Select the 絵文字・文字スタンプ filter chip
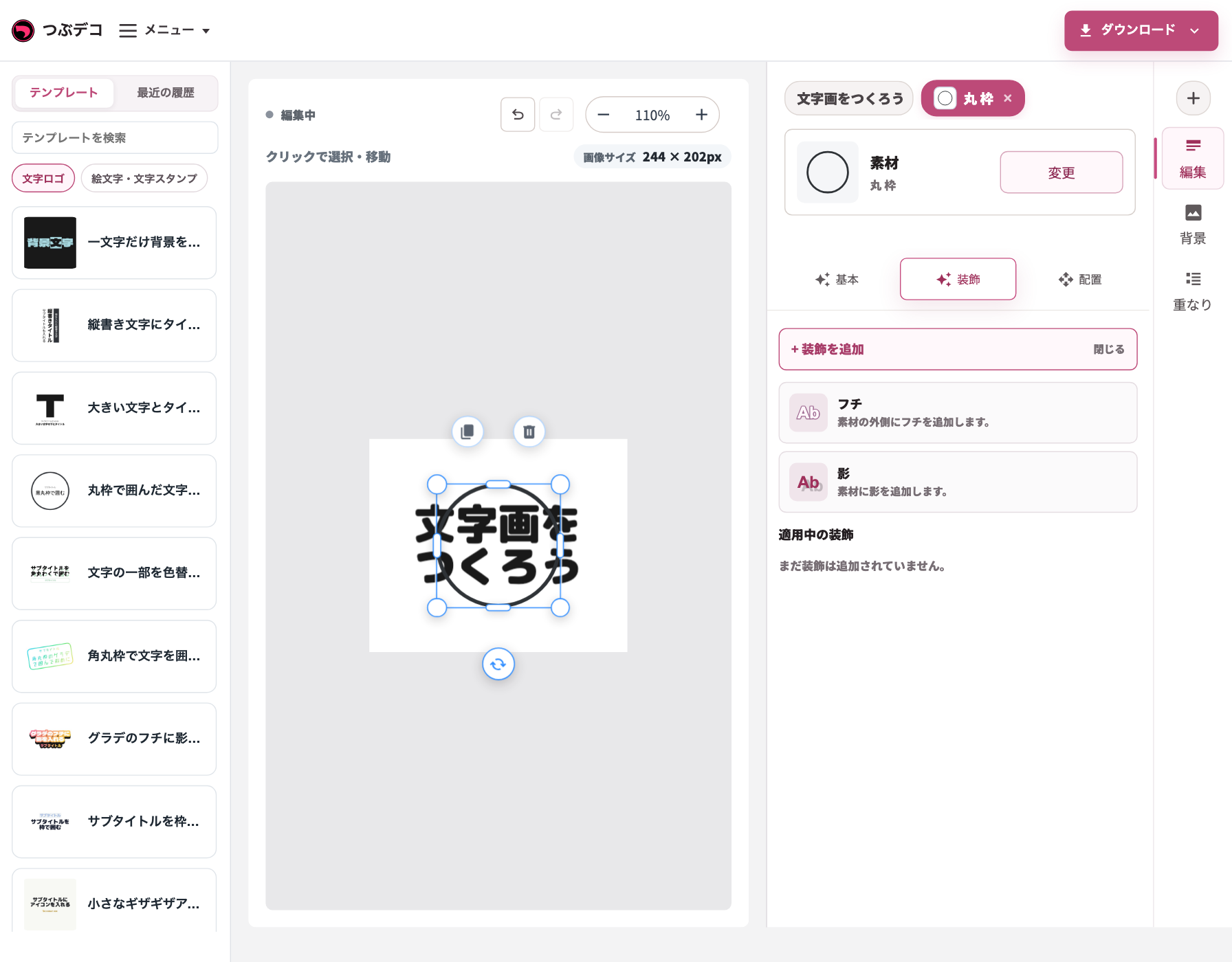1232x962 pixels. (144, 179)
